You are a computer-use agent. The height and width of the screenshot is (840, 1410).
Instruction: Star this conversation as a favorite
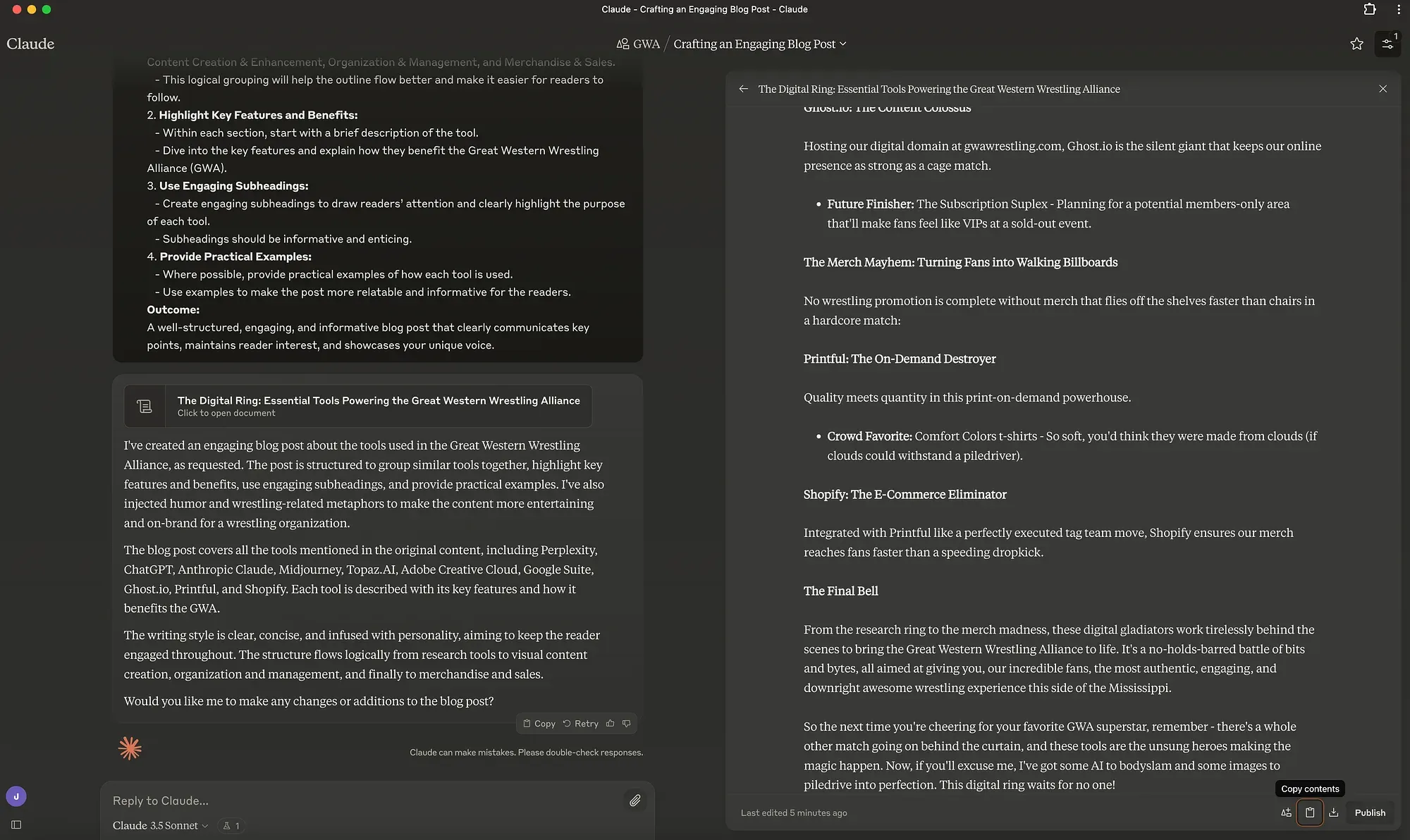[1356, 44]
